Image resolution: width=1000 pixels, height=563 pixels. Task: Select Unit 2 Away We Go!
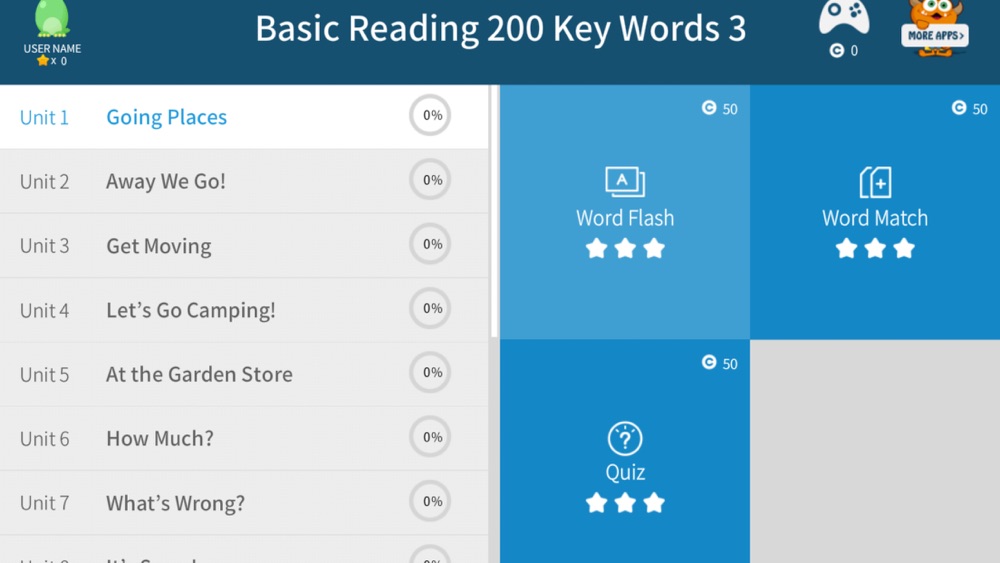click(x=244, y=181)
